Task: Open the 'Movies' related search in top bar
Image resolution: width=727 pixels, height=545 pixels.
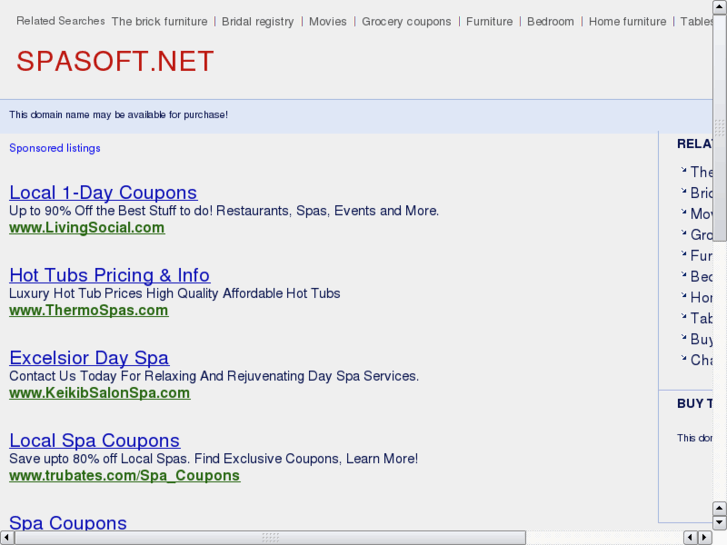Action: pyautogui.click(x=328, y=21)
